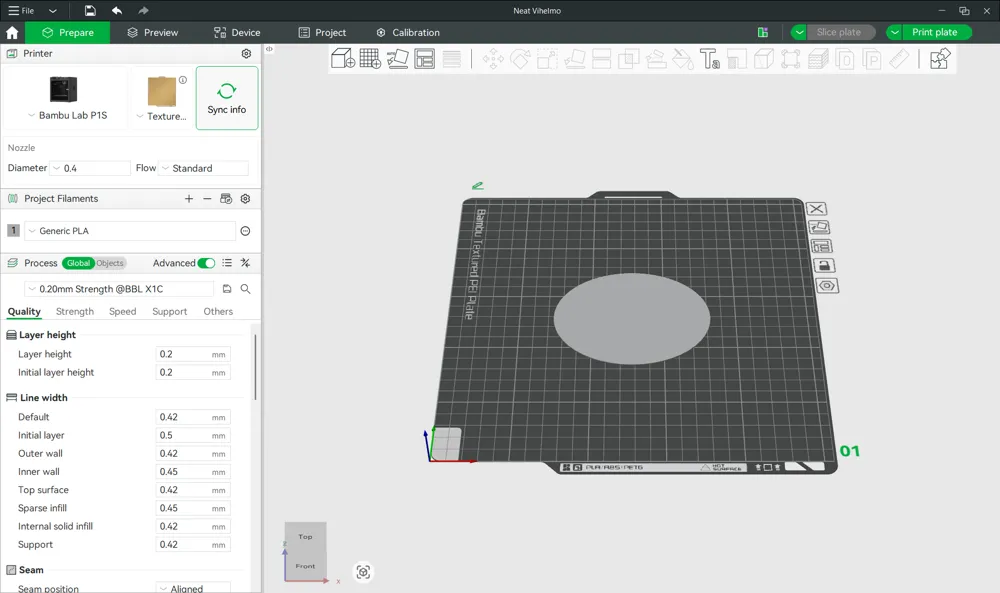
Task: Switch process scope to Global
Action: click(78, 263)
